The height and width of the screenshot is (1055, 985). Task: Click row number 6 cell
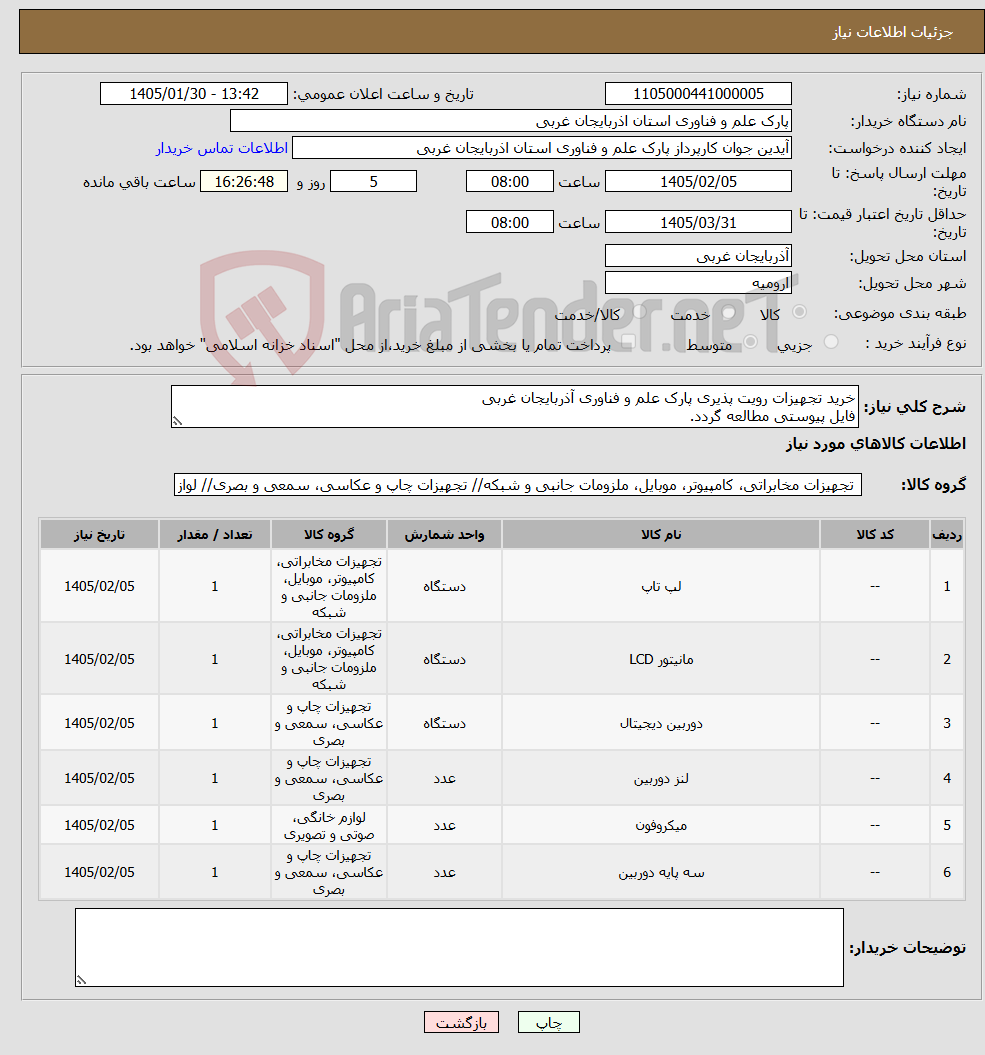[x=947, y=872]
